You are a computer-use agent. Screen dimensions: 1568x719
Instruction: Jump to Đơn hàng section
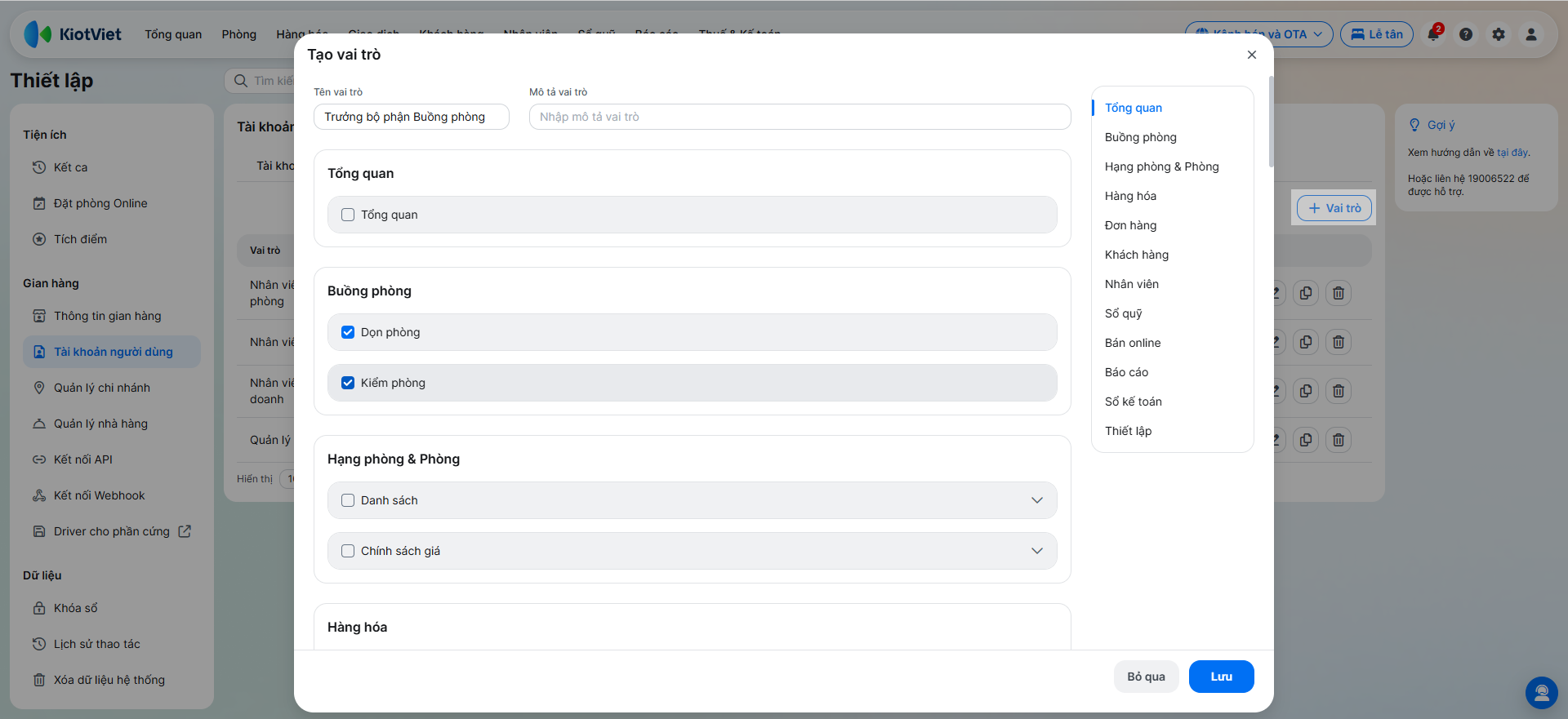tap(1131, 225)
